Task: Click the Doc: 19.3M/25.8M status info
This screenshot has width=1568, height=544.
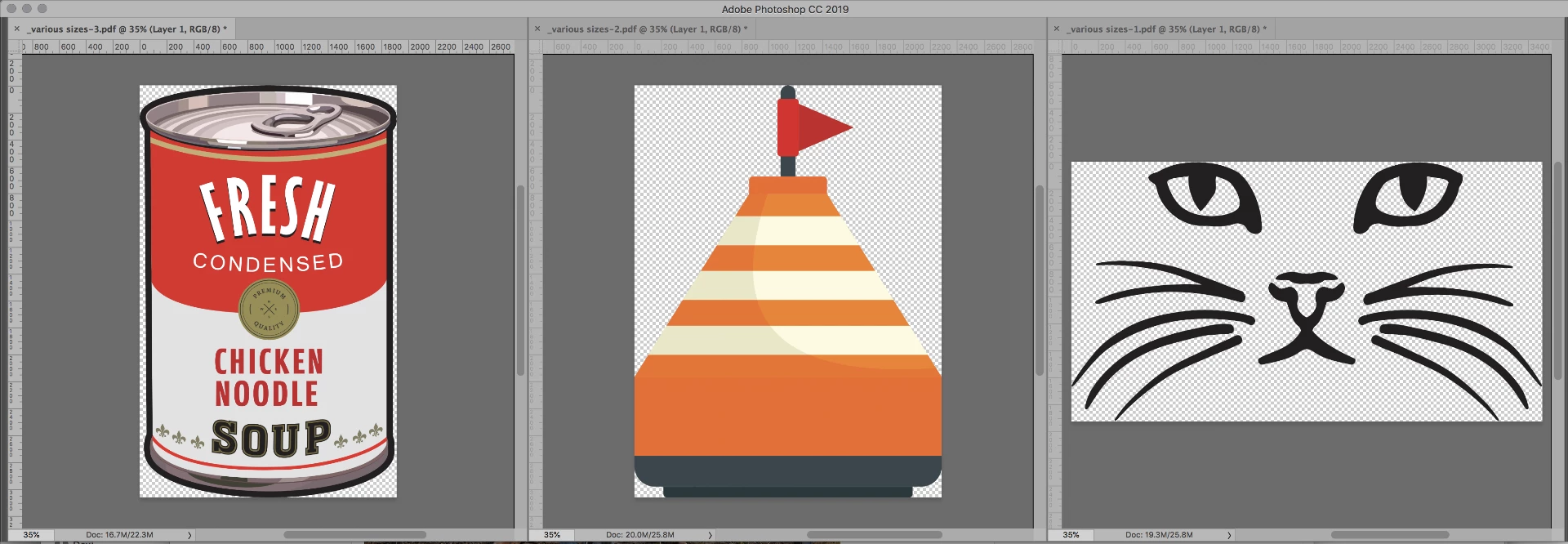Action: [1159, 535]
